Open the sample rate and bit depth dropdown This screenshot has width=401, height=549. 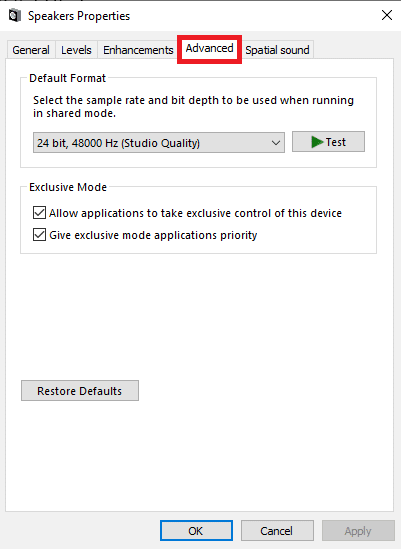[159, 143]
